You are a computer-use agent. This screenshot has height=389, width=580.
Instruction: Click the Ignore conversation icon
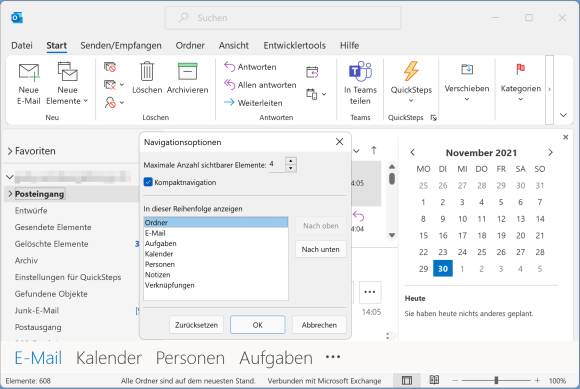[110, 67]
